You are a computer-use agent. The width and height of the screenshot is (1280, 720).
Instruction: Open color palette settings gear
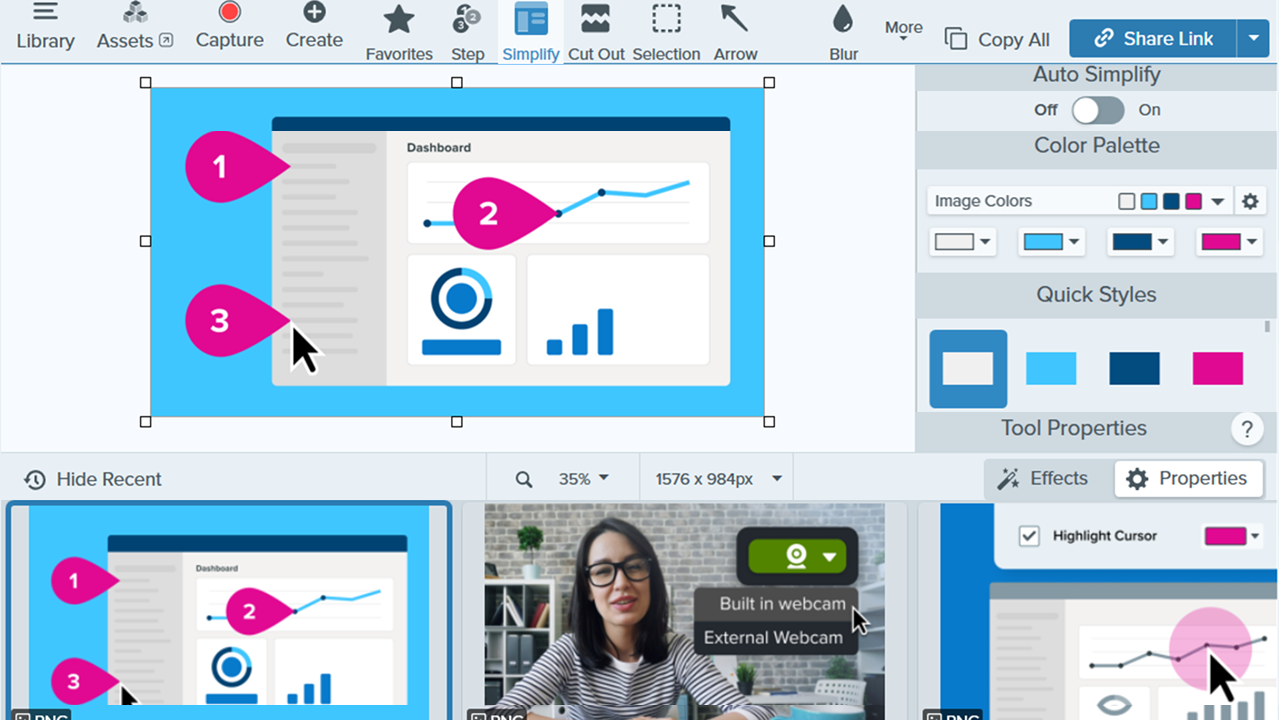1249,201
